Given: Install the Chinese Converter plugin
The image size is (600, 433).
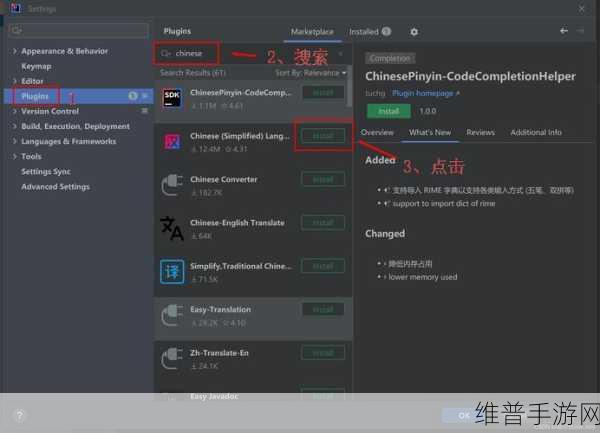Looking at the screenshot, I should [323, 179].
